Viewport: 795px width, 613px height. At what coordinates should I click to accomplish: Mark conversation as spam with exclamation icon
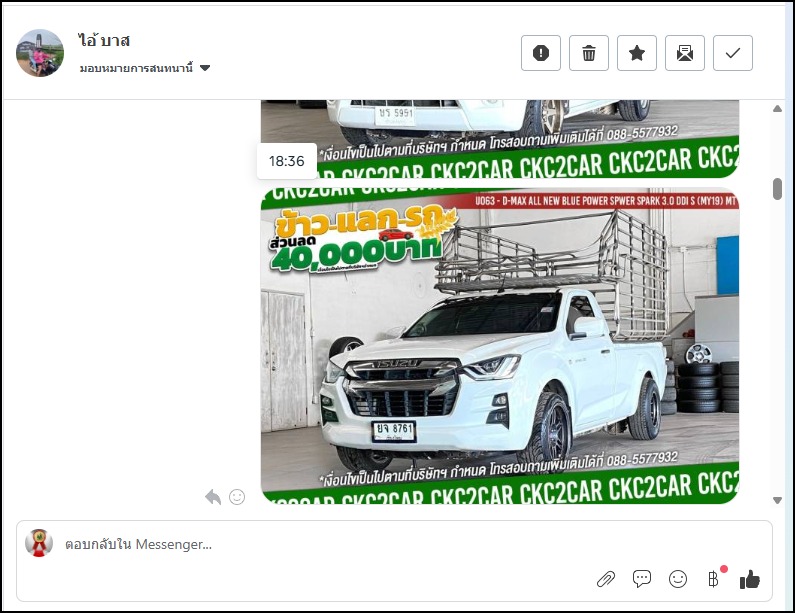pos(540,53)
